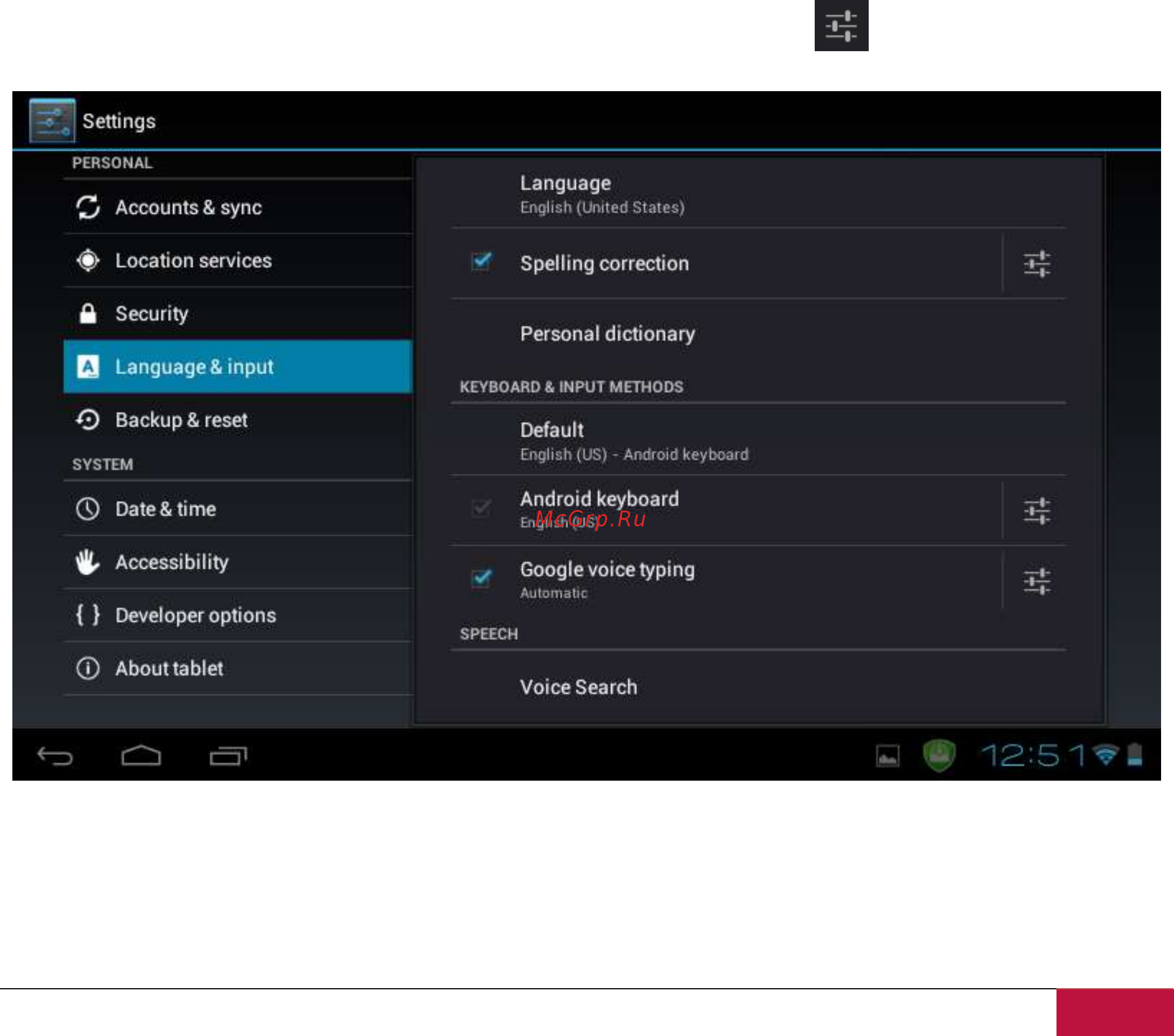Click the Android keyboard label
The width and height of the screenshot is (1174, 1036).
click(x=599, y=499)
